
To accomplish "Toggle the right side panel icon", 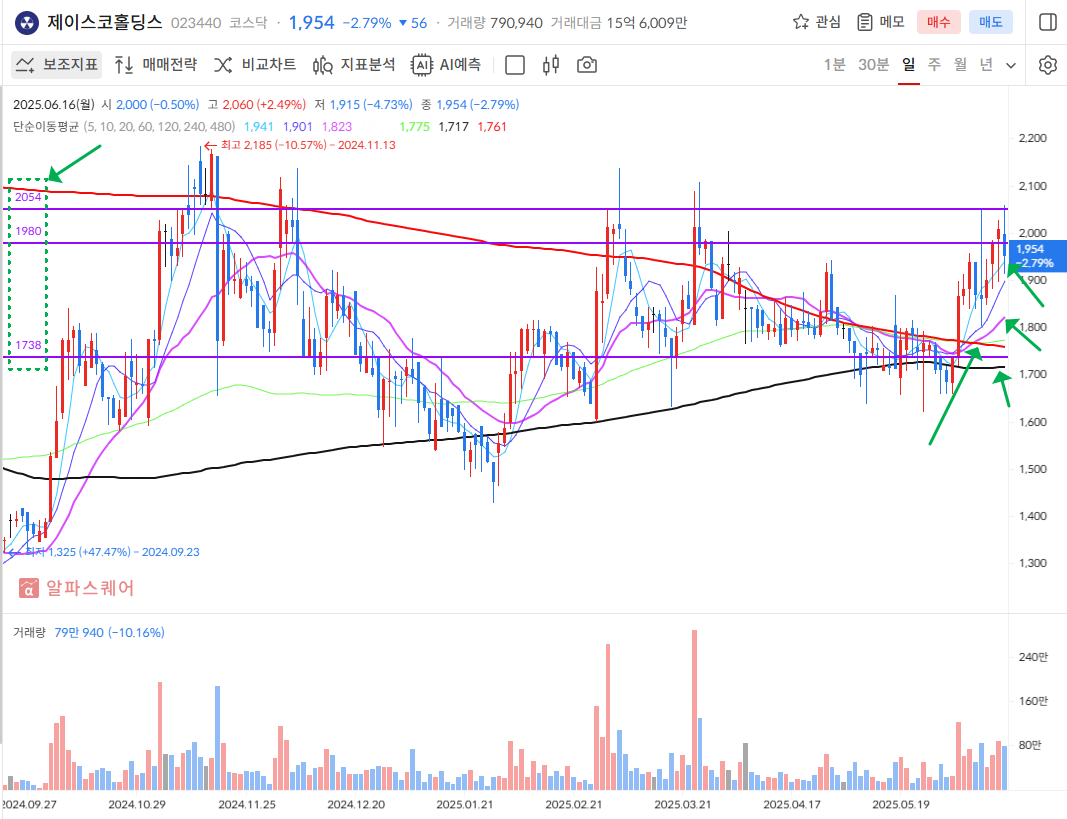I will tap(1048, 22).
